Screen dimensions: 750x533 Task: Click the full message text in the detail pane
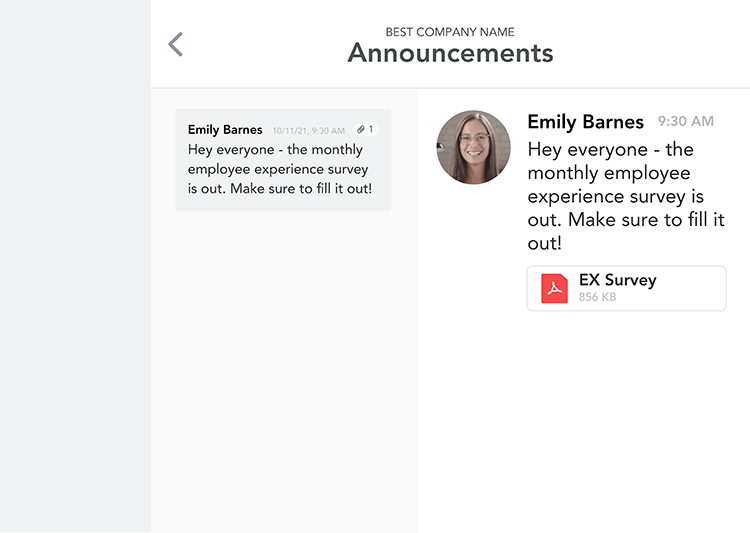pyautogui.click(x=626, y=196)
